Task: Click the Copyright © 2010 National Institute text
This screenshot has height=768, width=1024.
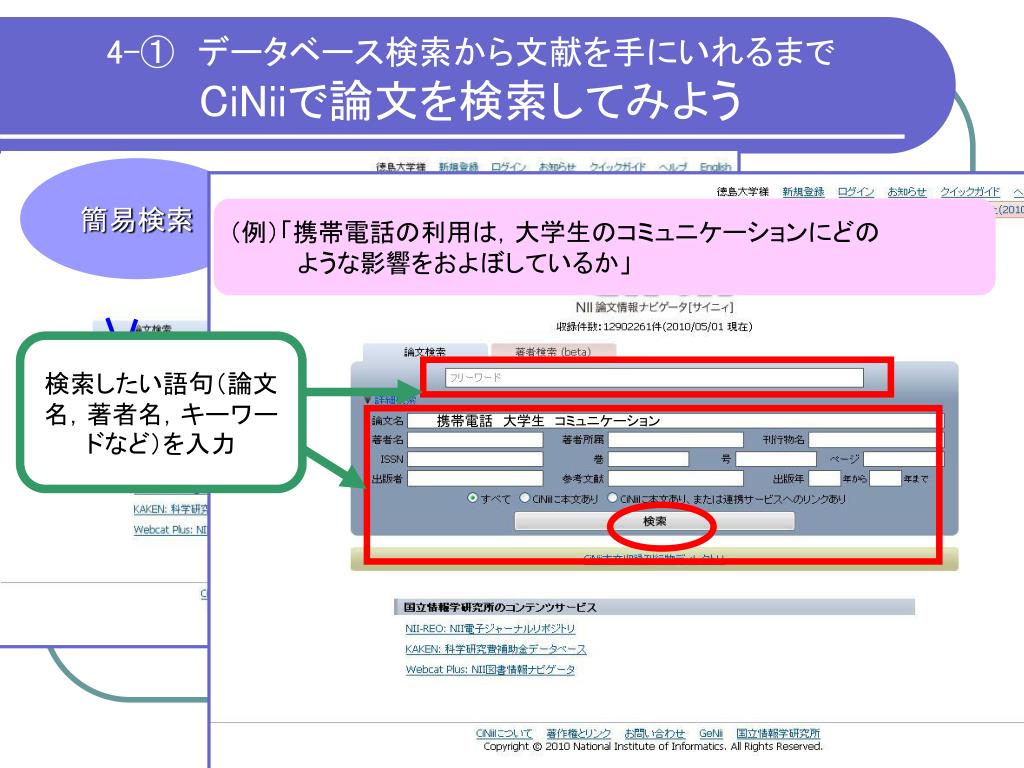Action: 653,746
